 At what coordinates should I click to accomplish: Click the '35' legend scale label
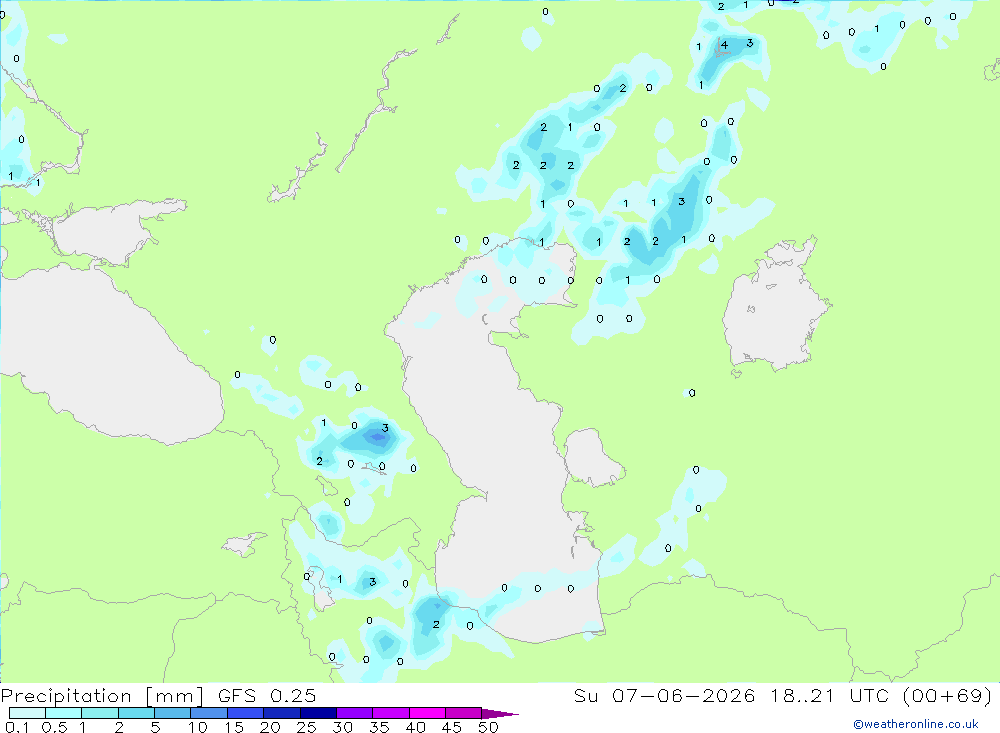379,727
